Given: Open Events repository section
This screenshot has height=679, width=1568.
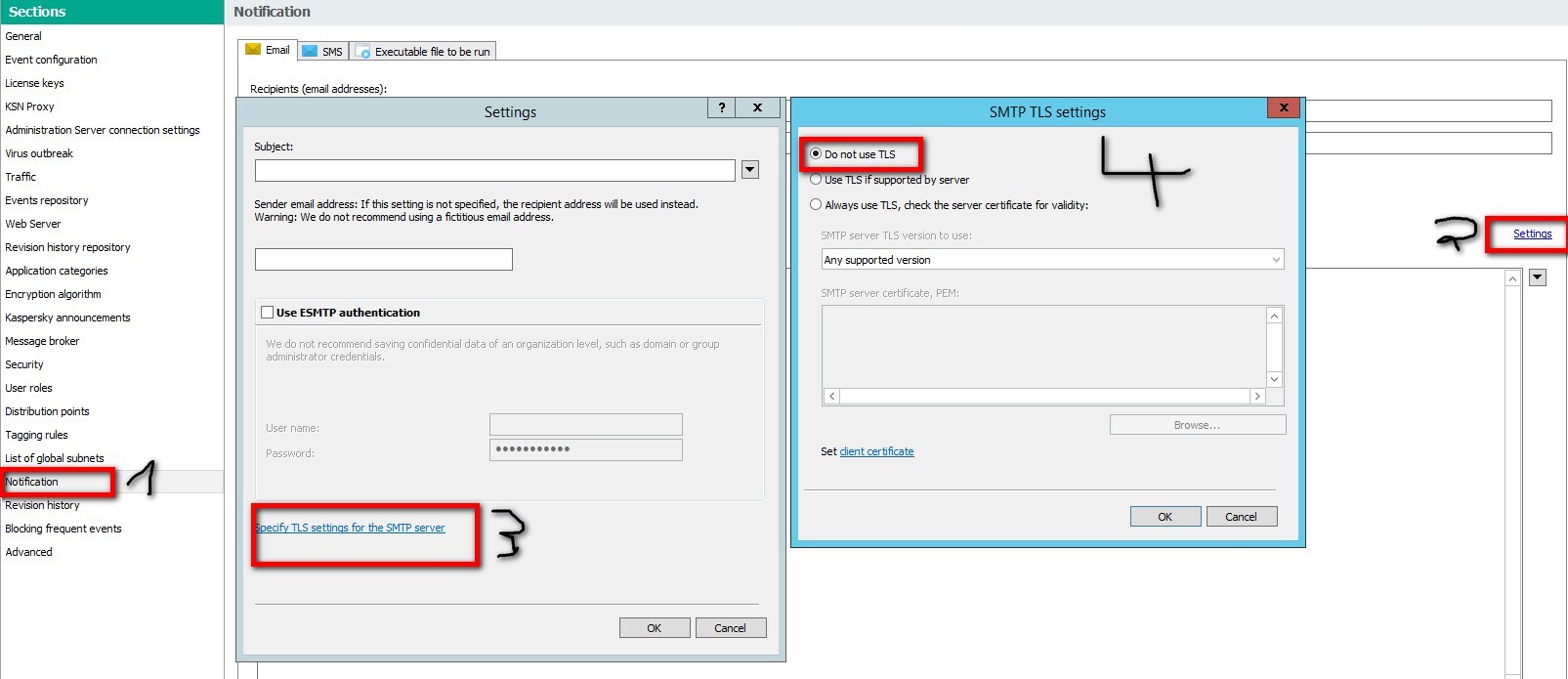Looking at the screenshot, I should [47, 200].
